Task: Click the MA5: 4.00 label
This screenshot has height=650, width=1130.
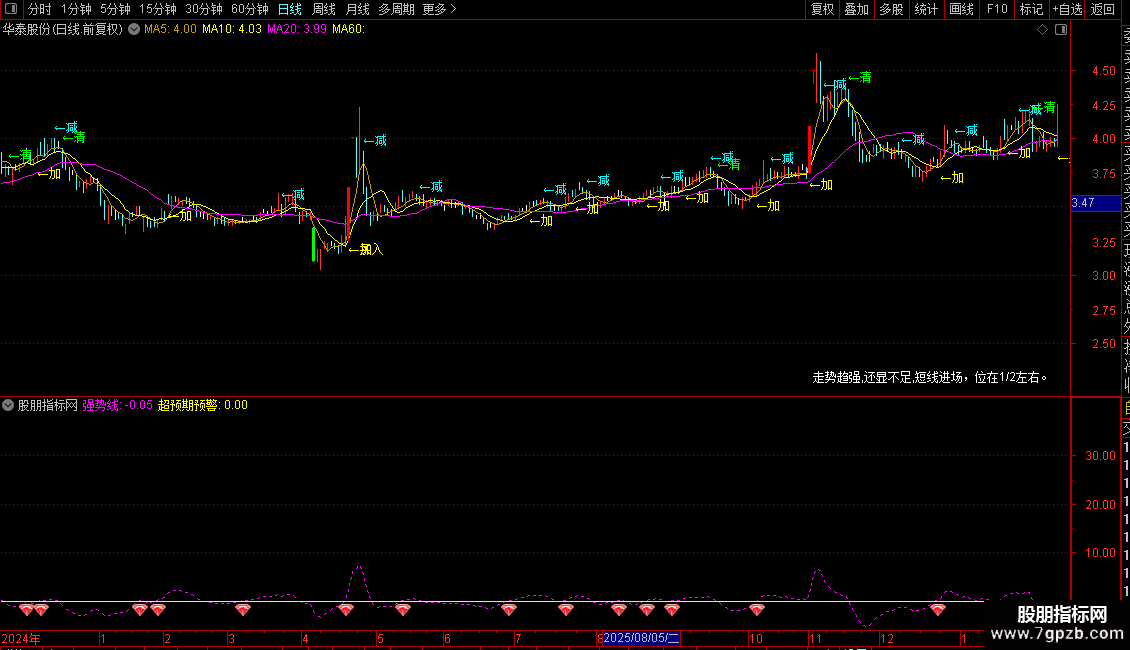Action: [170, 29]
